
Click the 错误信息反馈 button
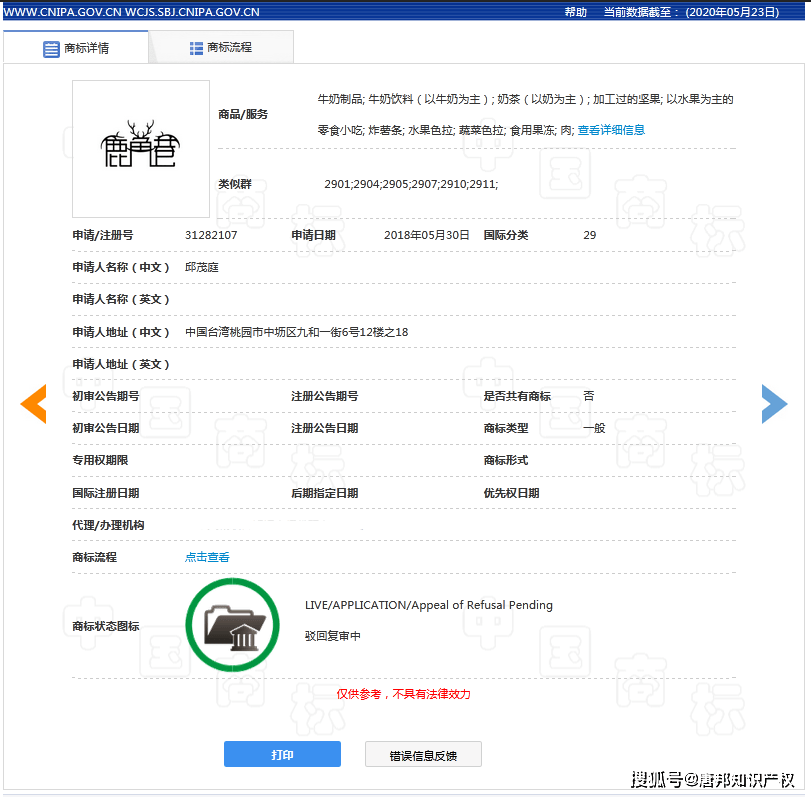(x=423, y=755)
